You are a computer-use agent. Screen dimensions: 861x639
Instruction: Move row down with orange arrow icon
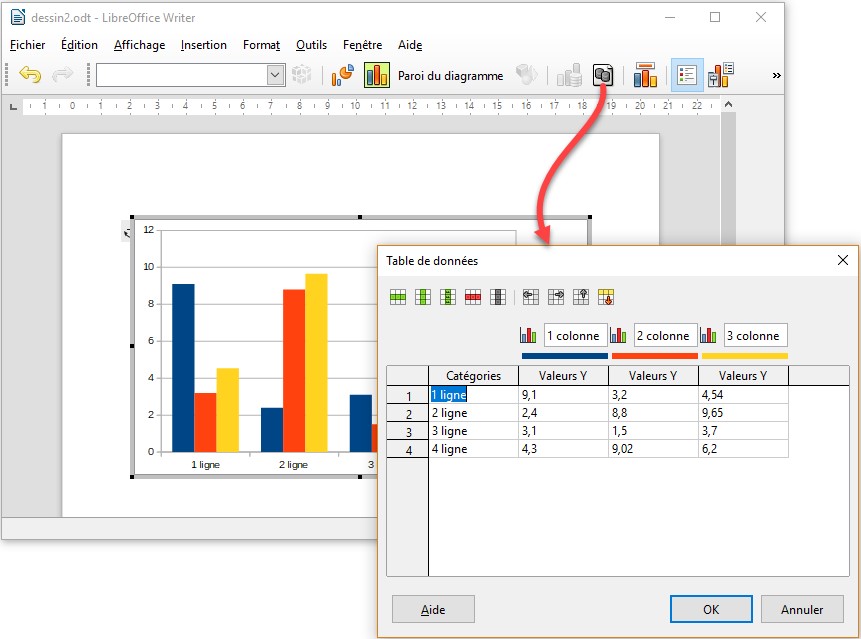click(606, 297)
